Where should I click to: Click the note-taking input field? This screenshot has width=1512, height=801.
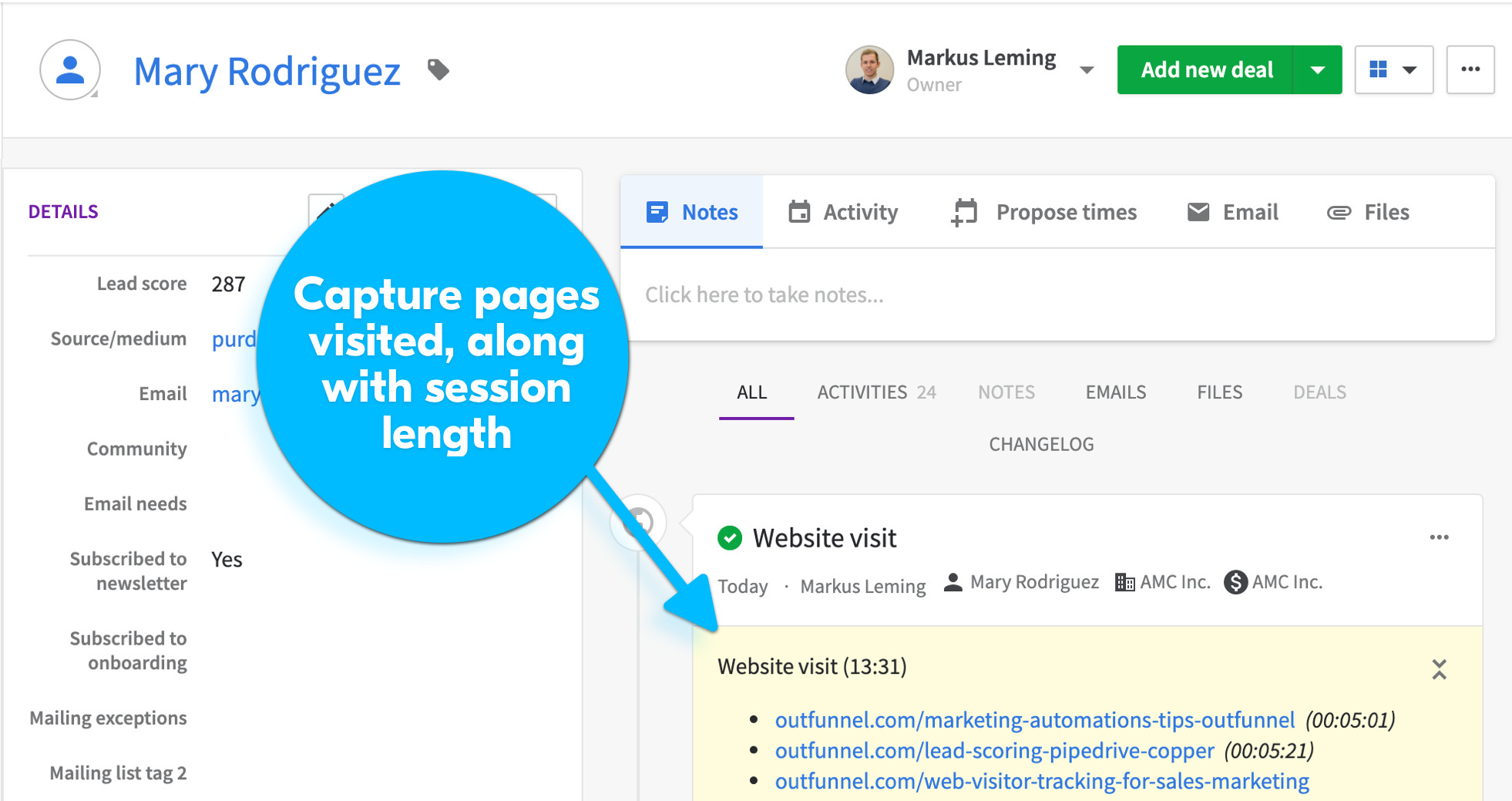tap(1057, 294)
